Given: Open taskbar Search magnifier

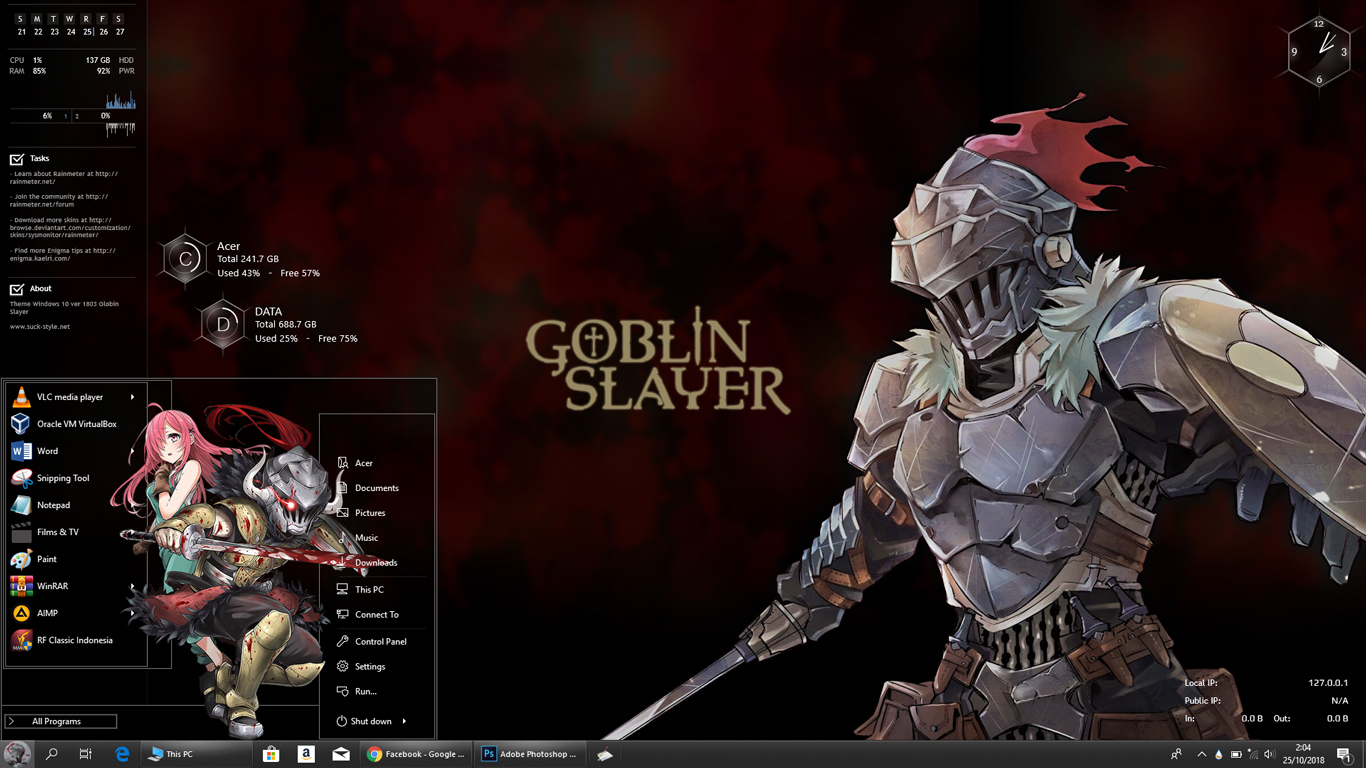Looking at the screenshot, I should click(52, 754).
